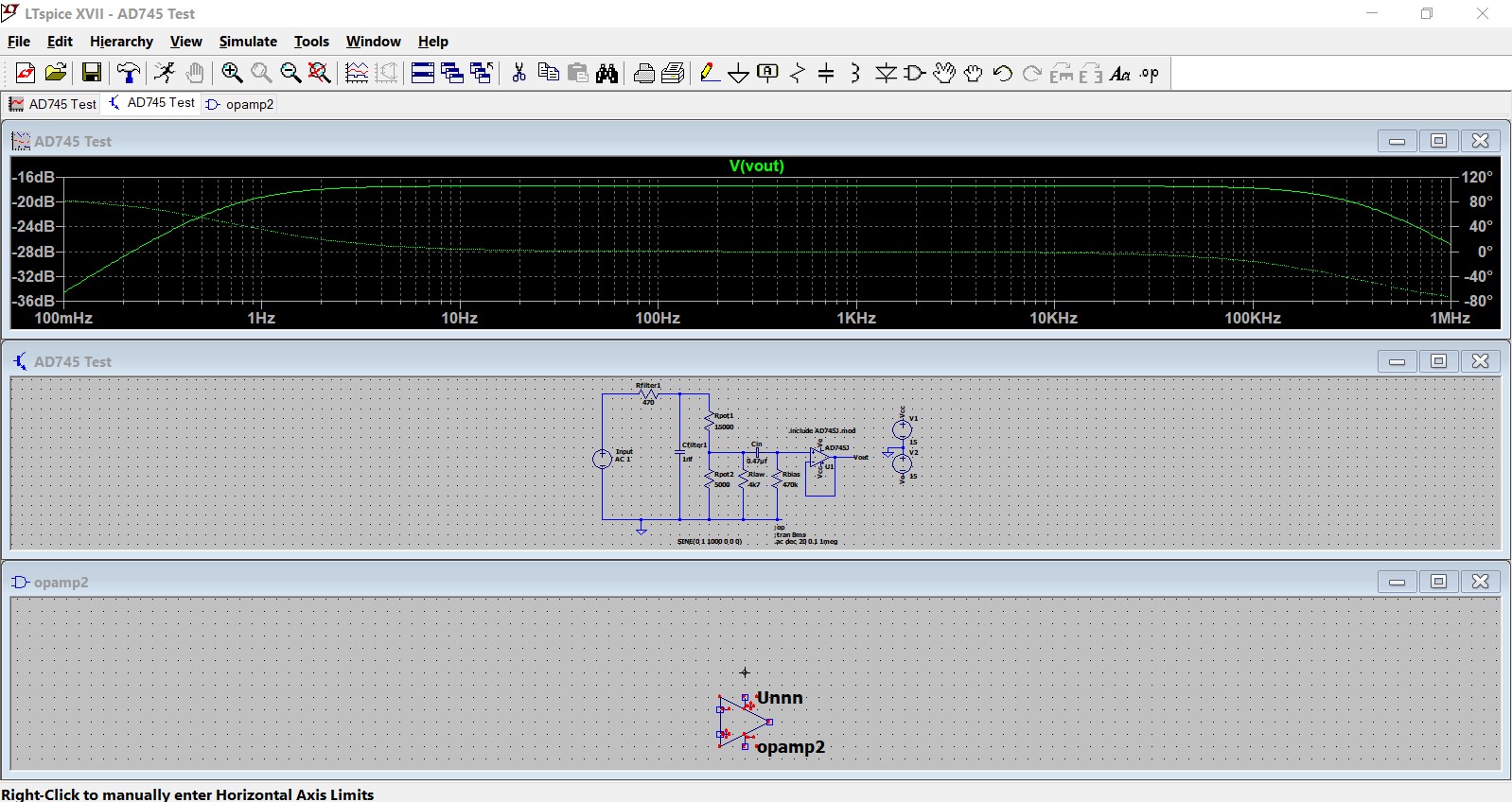
Task: Open the Window menu
Action: (x=374, y=42)
